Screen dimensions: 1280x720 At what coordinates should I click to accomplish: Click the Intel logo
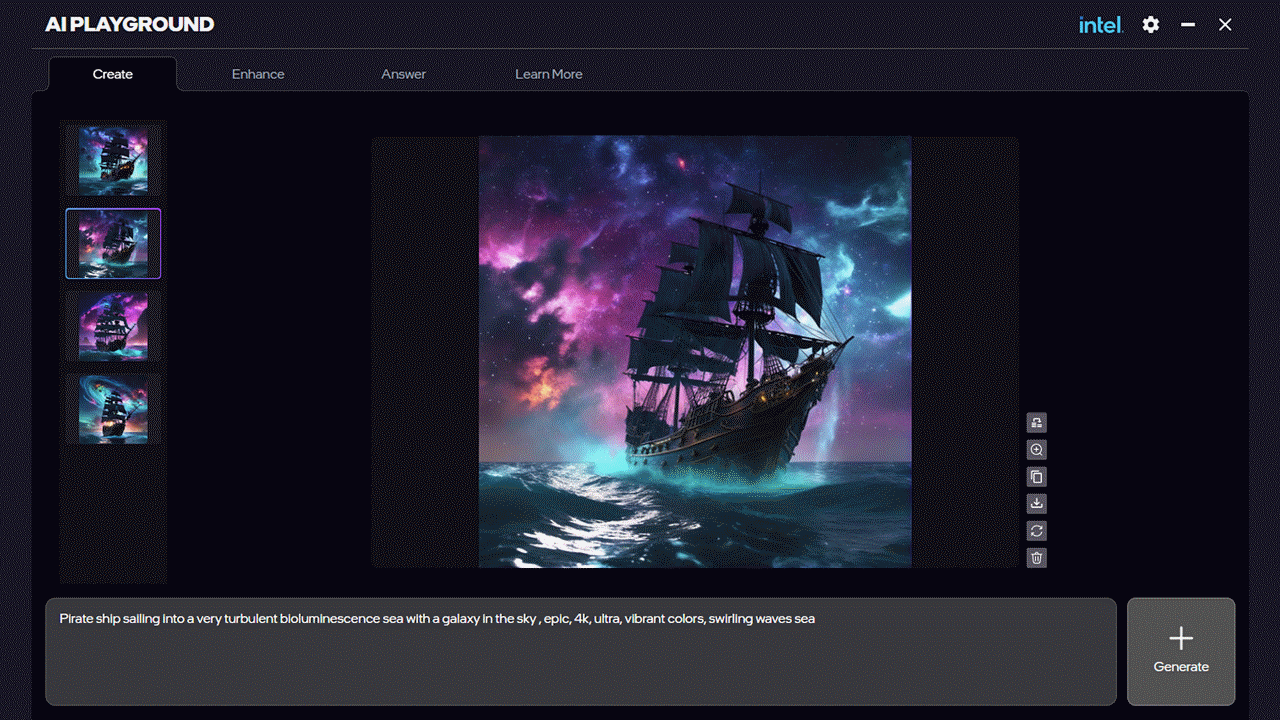[x=1101, y=25]
